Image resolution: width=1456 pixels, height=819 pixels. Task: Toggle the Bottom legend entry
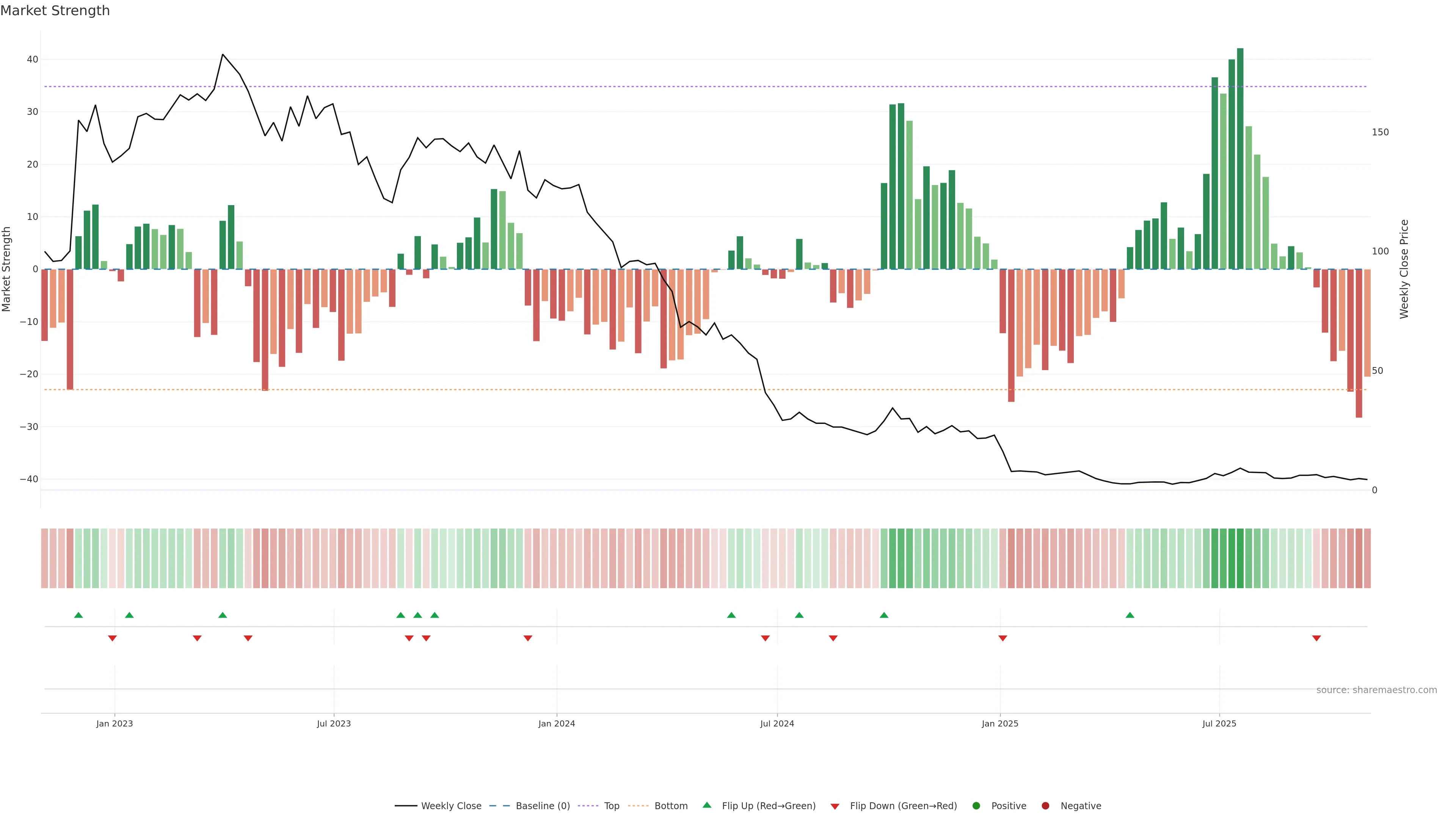pyautogui.click(x=670, y=806)
